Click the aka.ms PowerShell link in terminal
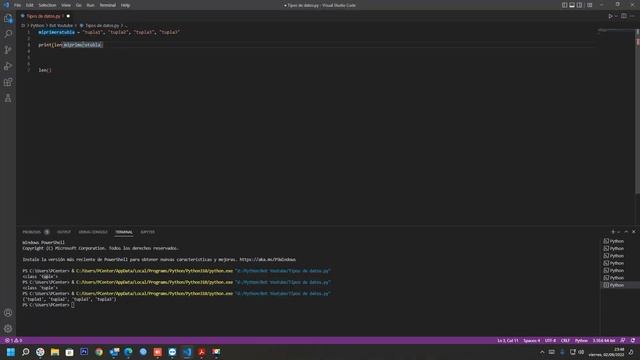 [267, 259]
